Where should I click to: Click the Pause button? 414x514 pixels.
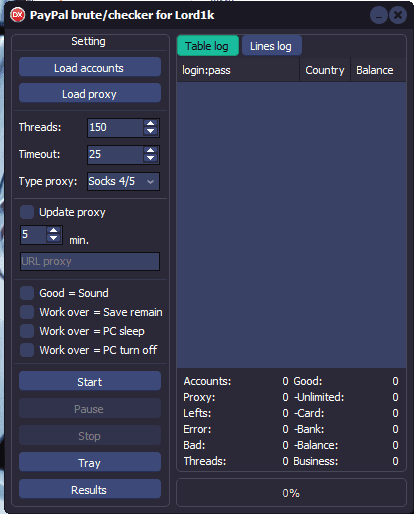pos(90,408)
